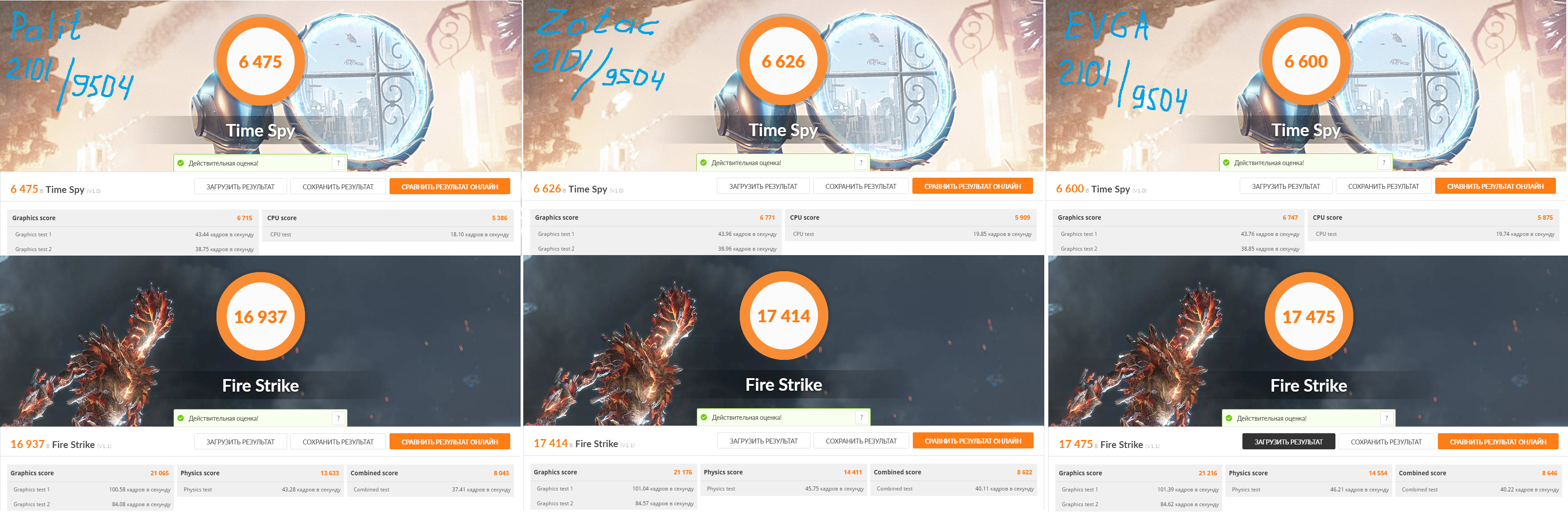
Task: Click the question mark beside the 16 937 Fire Strike validity message
Action: 339,418
